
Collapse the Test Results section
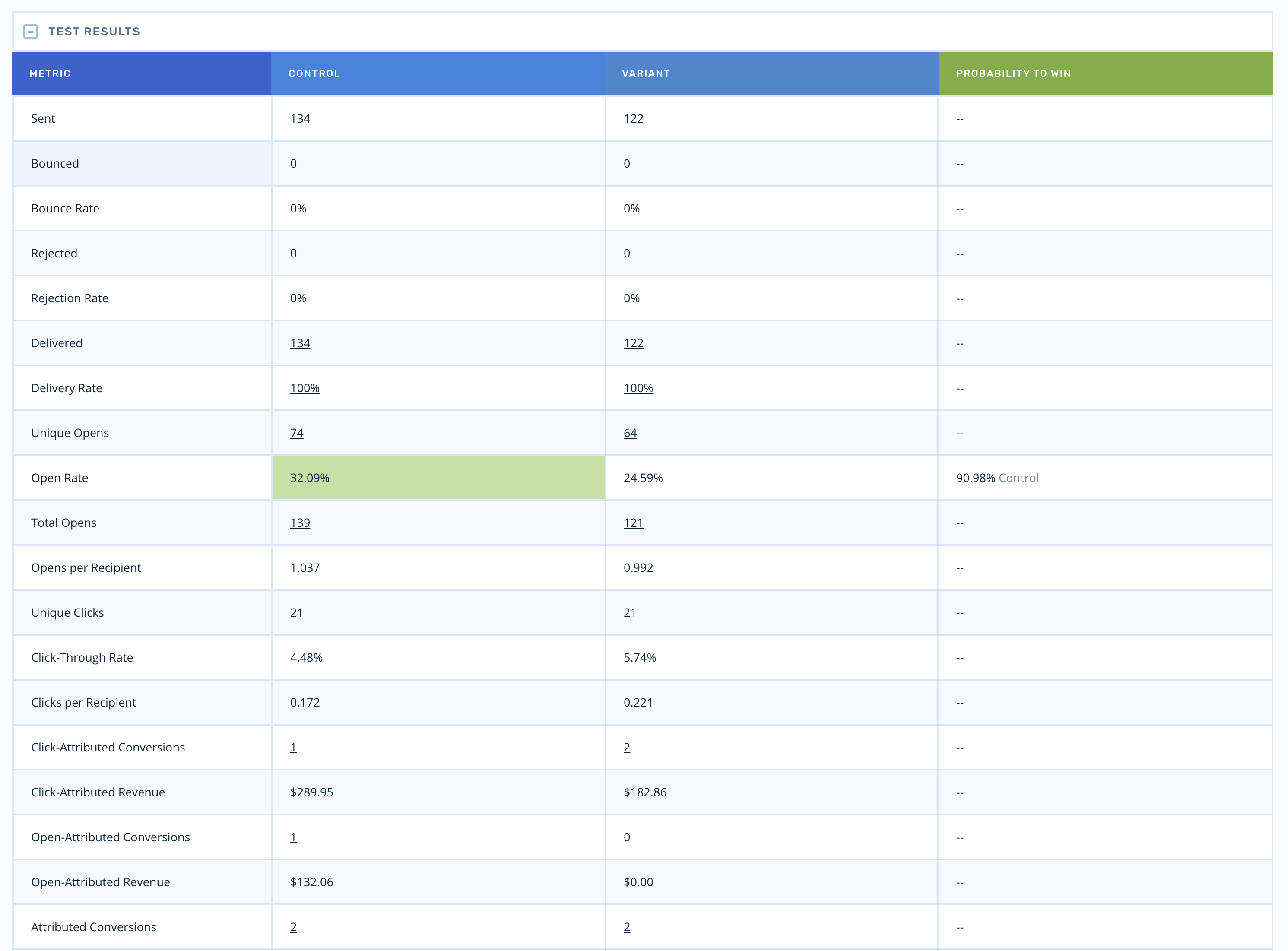pyautogui.click(x=31, y=32)
